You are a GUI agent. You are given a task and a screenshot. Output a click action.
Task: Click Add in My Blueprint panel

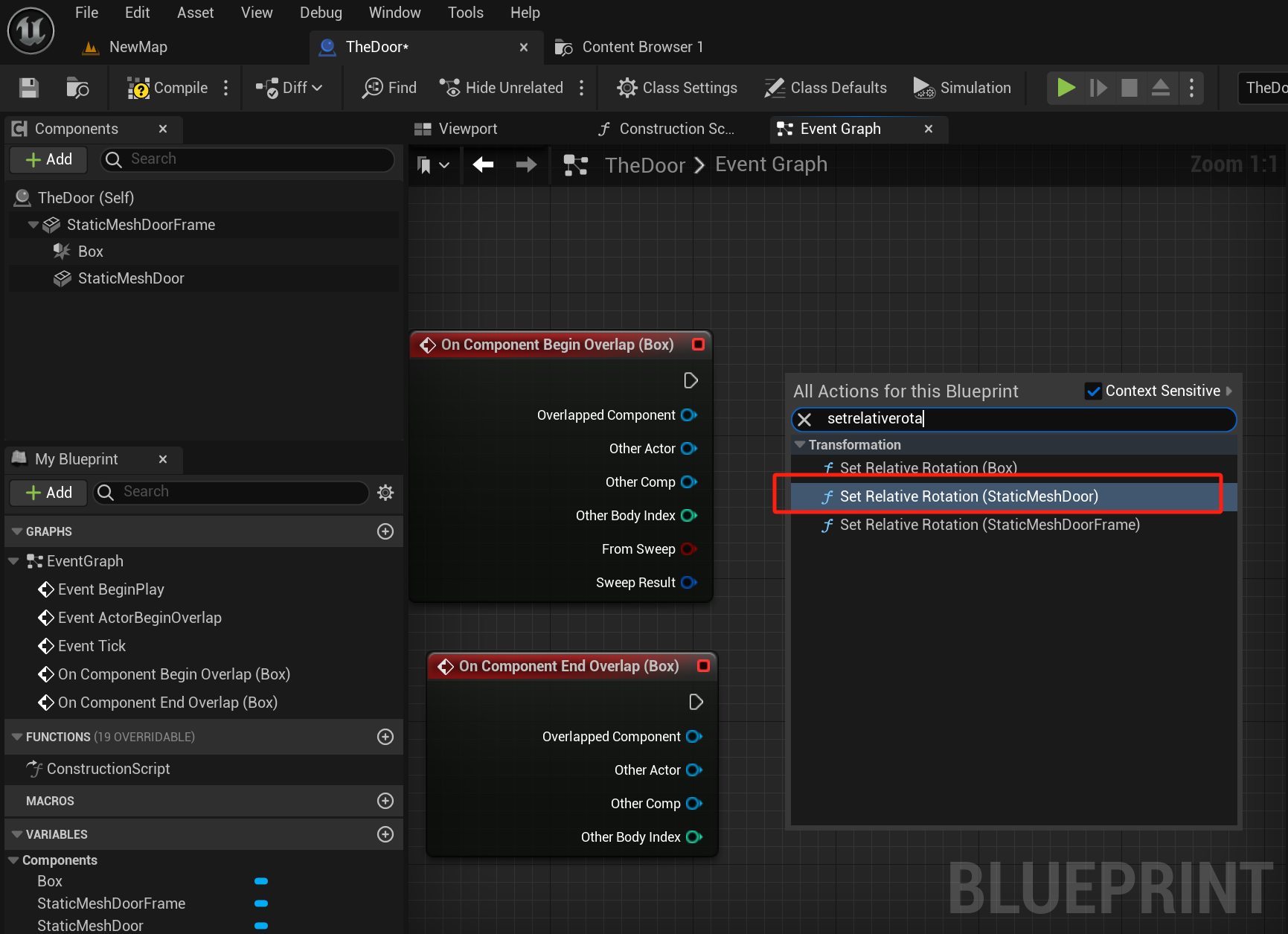click(49, 493)
